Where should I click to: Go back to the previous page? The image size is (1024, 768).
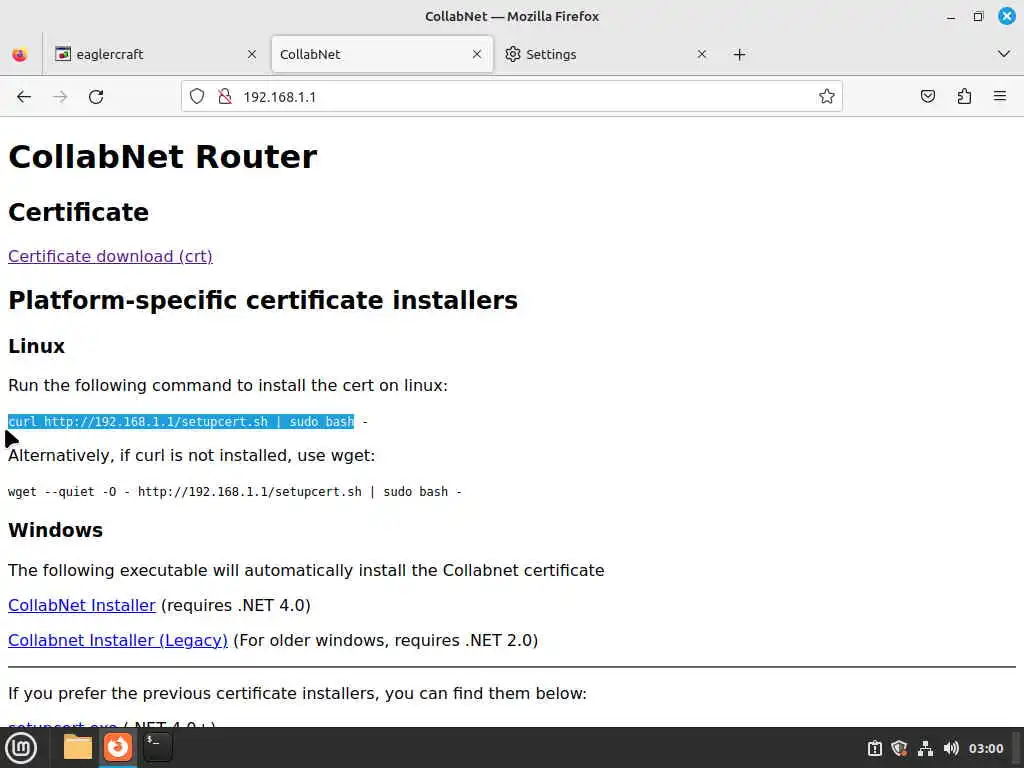point(24,97)
